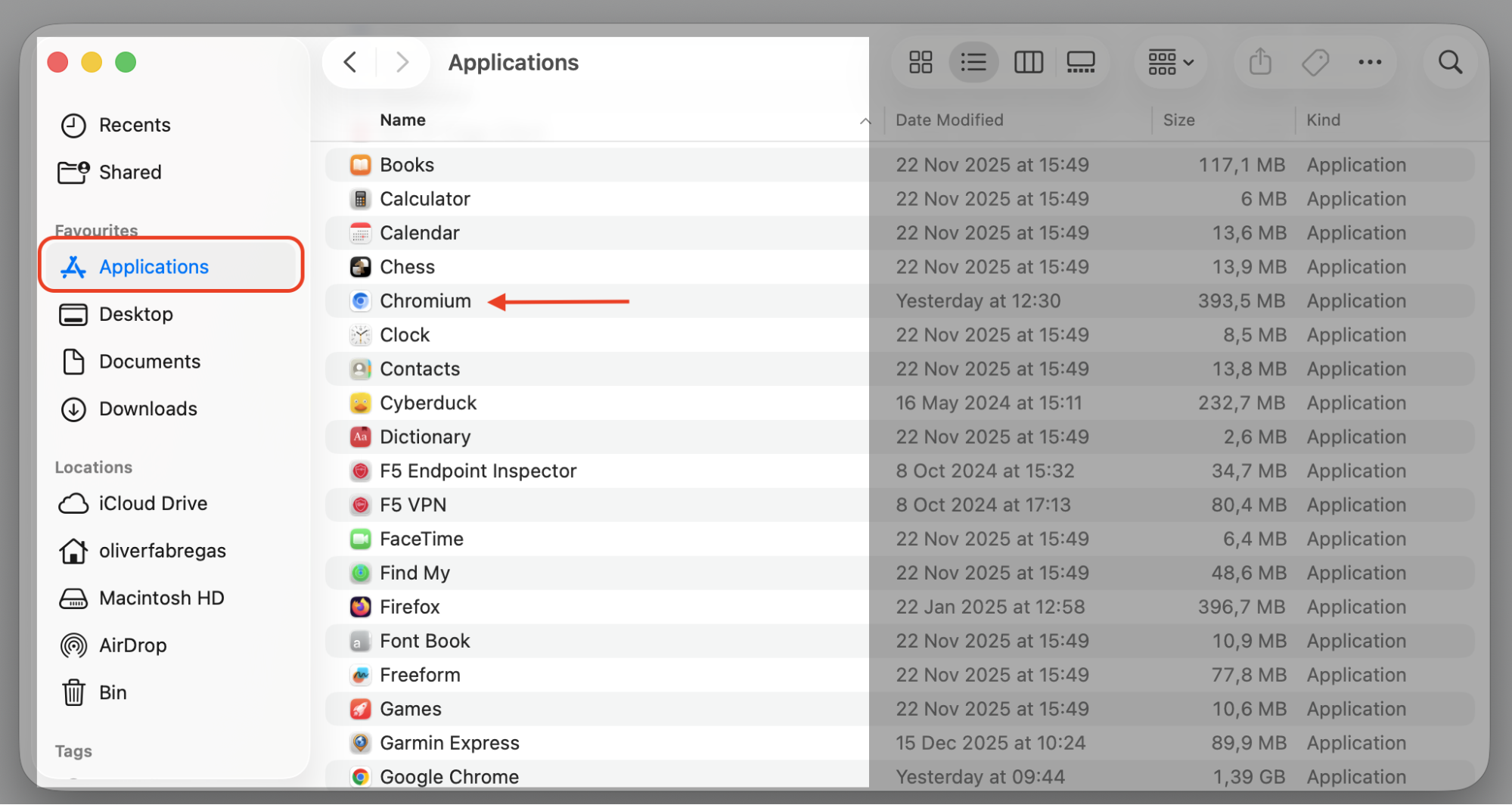Select the F5 VPN app icon
Screen dimensions: 1512x805
361,505
